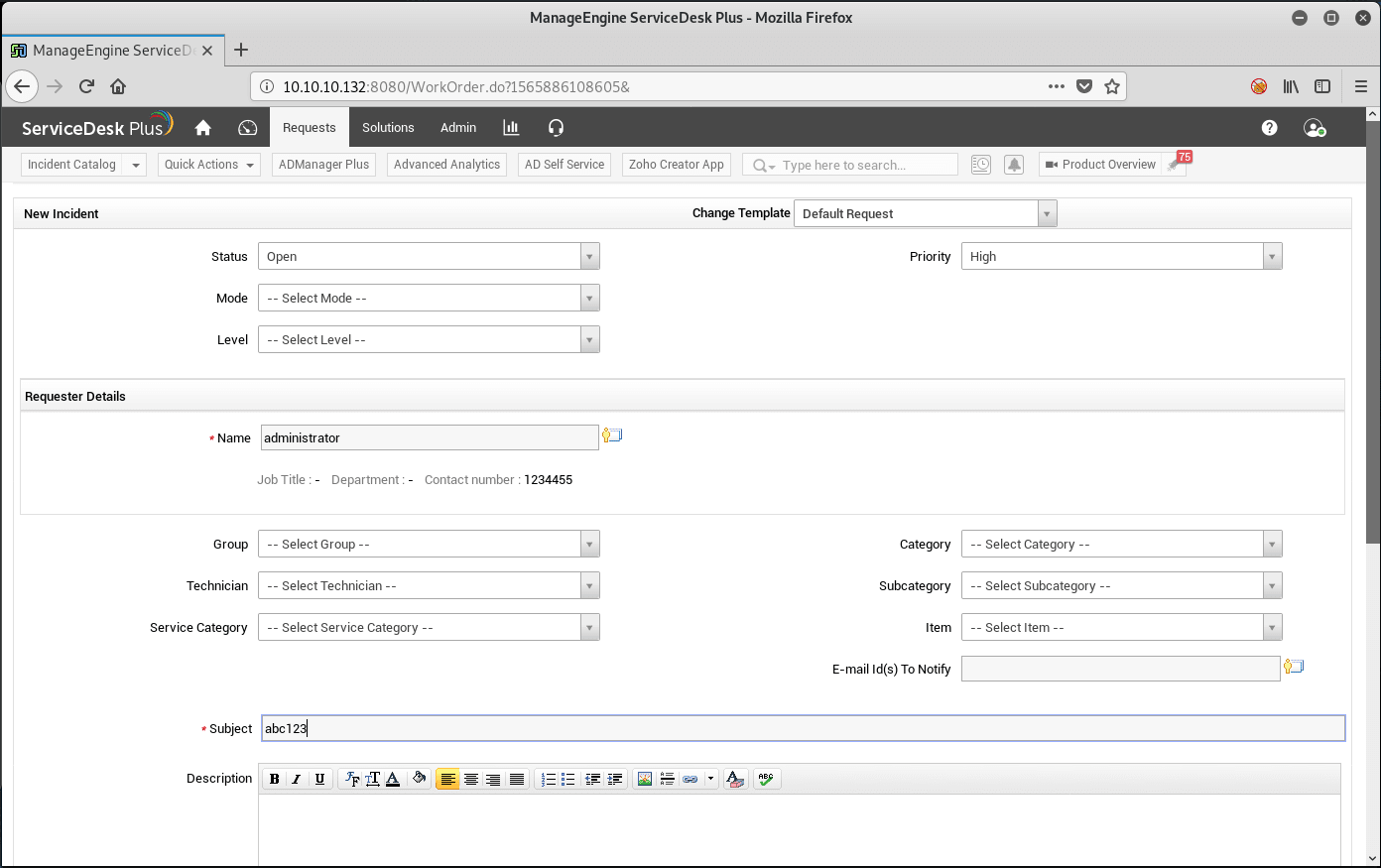View notifications bell icon

1014,165
